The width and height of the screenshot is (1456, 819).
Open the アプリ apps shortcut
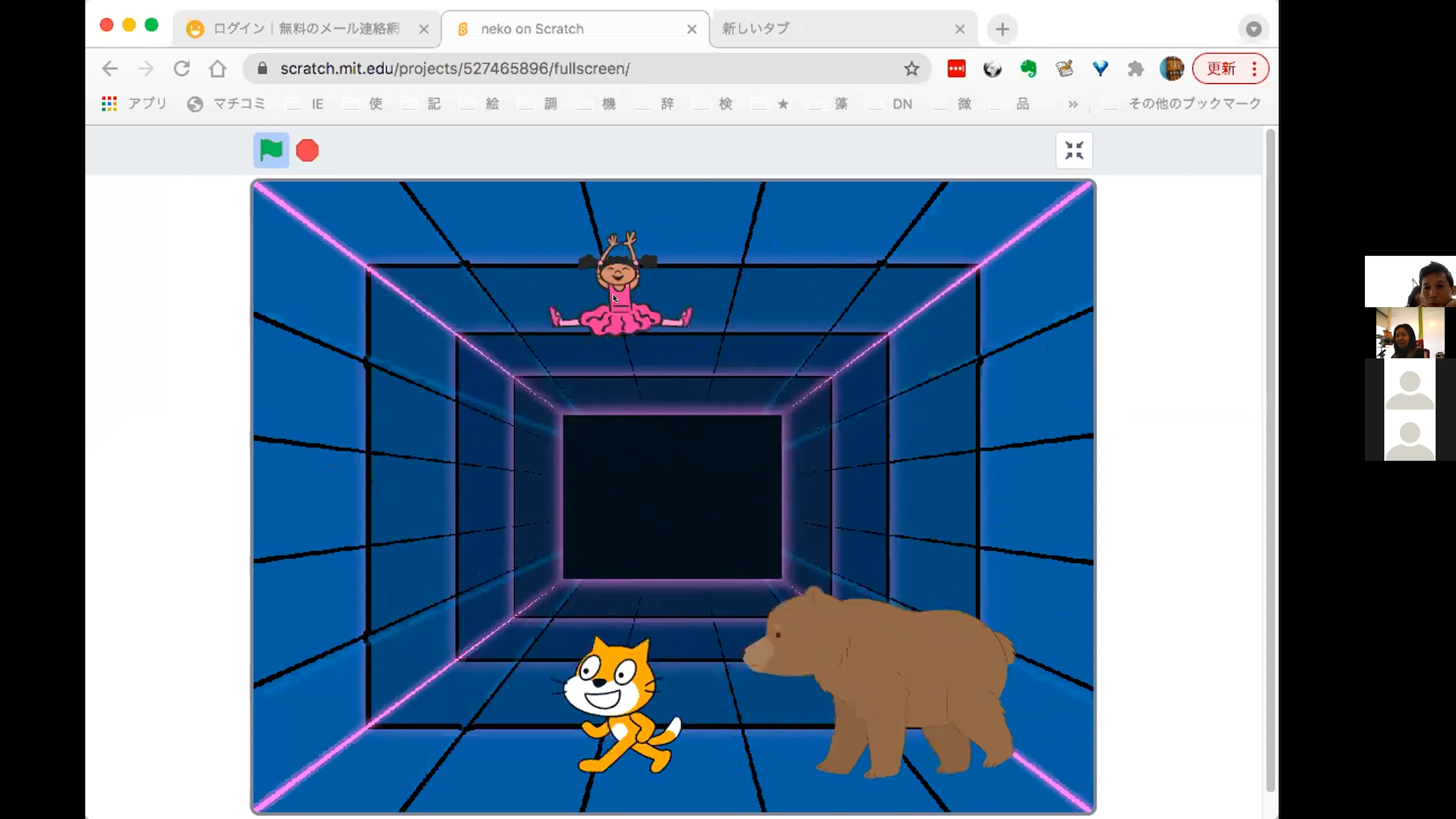134,104
